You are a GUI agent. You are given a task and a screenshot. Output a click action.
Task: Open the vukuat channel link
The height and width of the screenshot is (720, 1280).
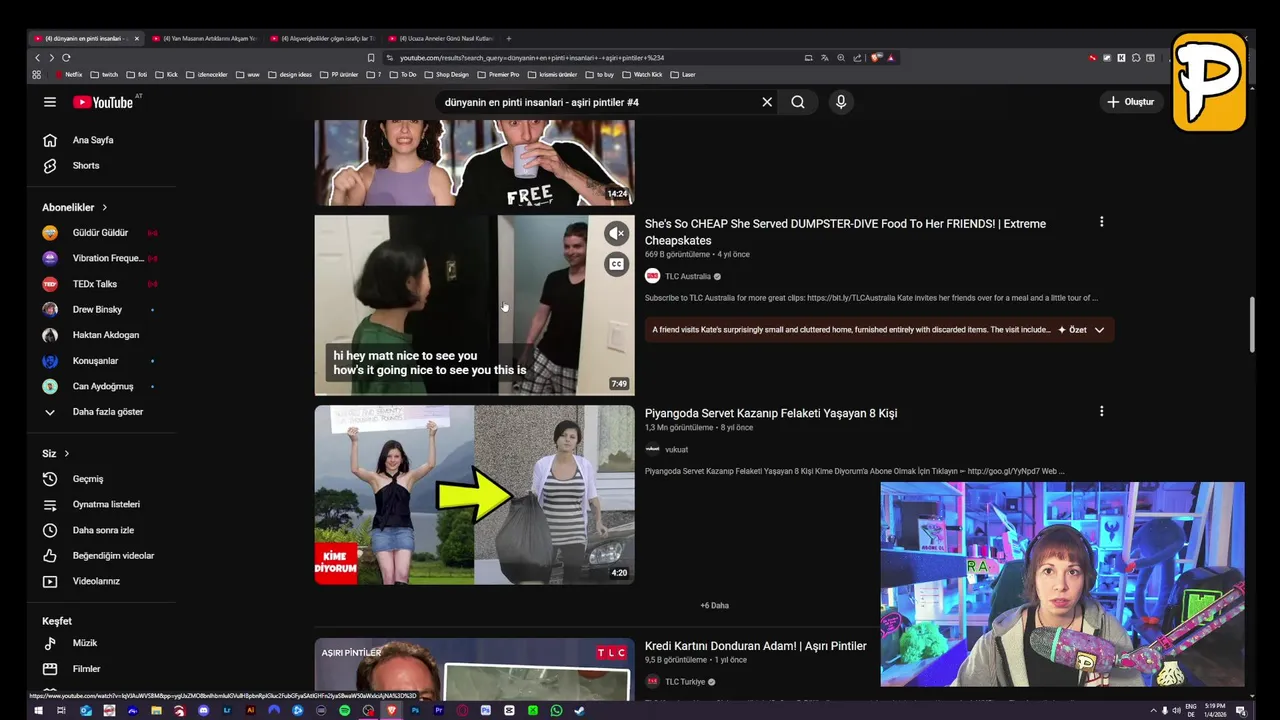[x=677, y=450]
